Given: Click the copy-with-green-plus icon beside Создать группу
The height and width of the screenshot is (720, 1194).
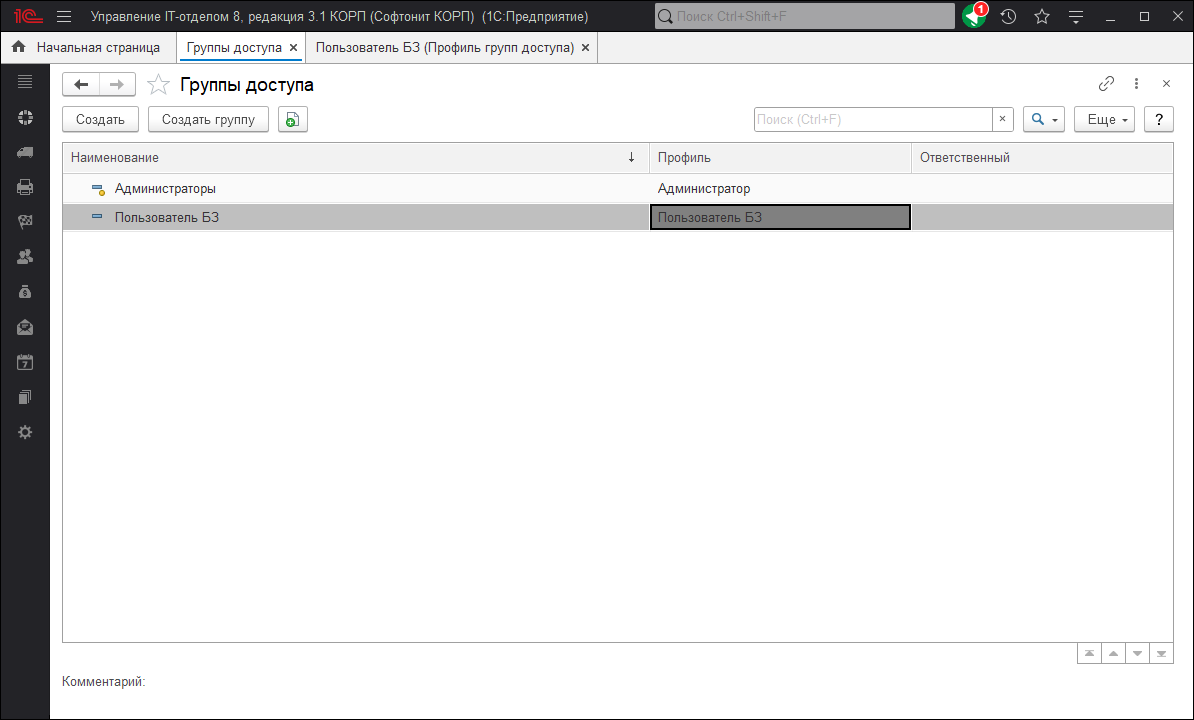Looking at the screenshot, I should tap(292, 120).
